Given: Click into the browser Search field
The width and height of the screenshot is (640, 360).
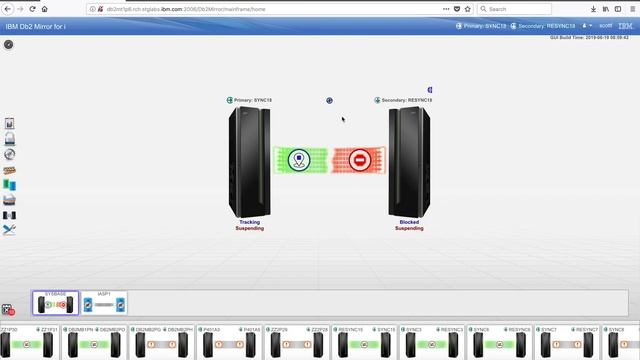Looking at the screenshot, I should (514, 9).
